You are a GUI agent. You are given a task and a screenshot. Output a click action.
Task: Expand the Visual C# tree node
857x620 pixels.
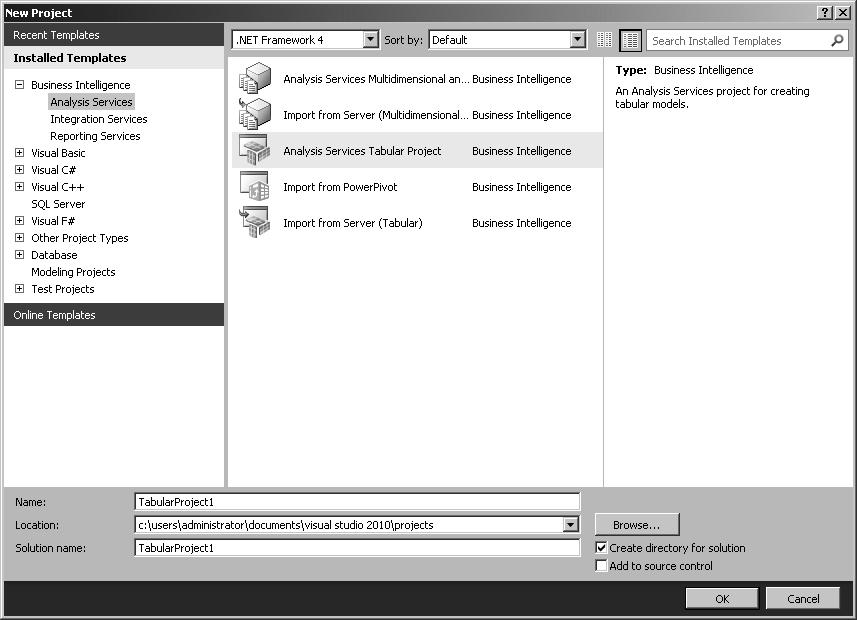(x=20, y=169)
